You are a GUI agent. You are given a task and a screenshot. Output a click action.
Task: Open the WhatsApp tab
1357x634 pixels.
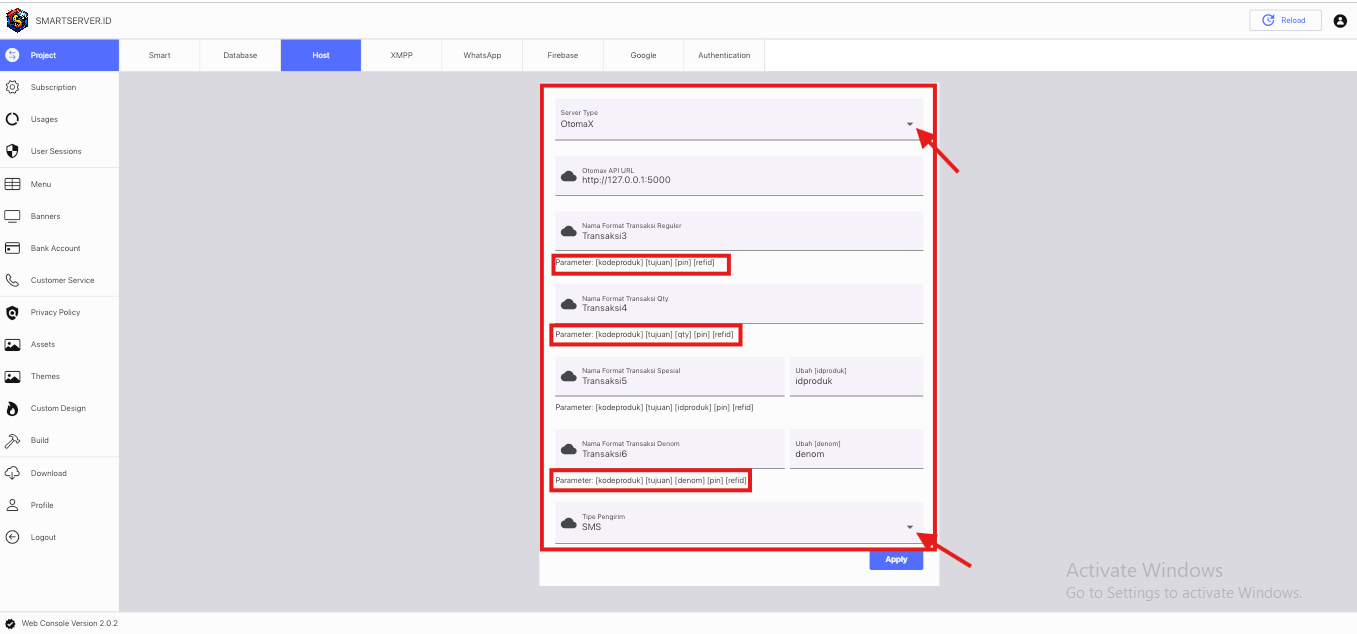(481, 55)
